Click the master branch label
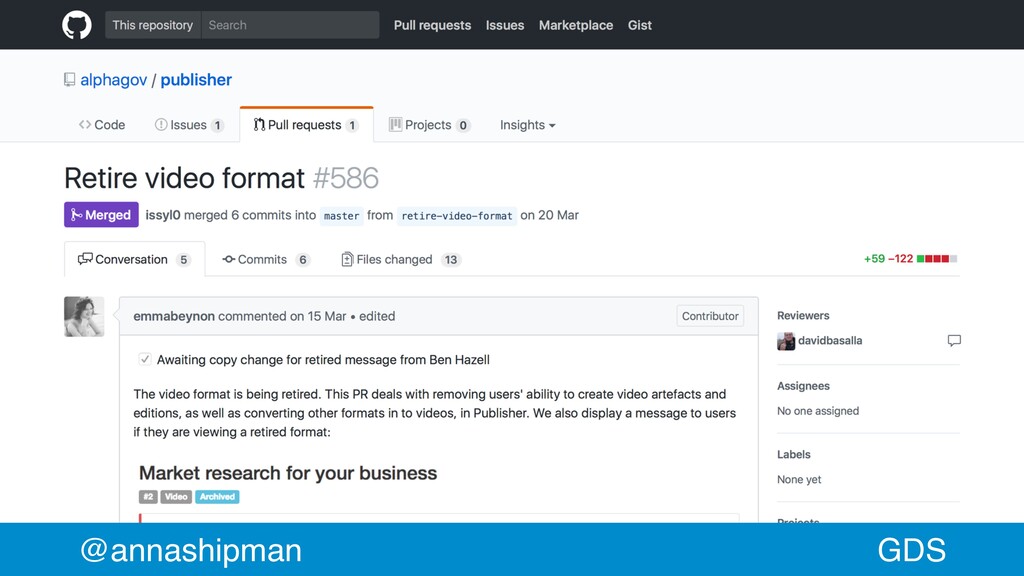This screenshot has height=576, width=1024. [x=342, y=216]
